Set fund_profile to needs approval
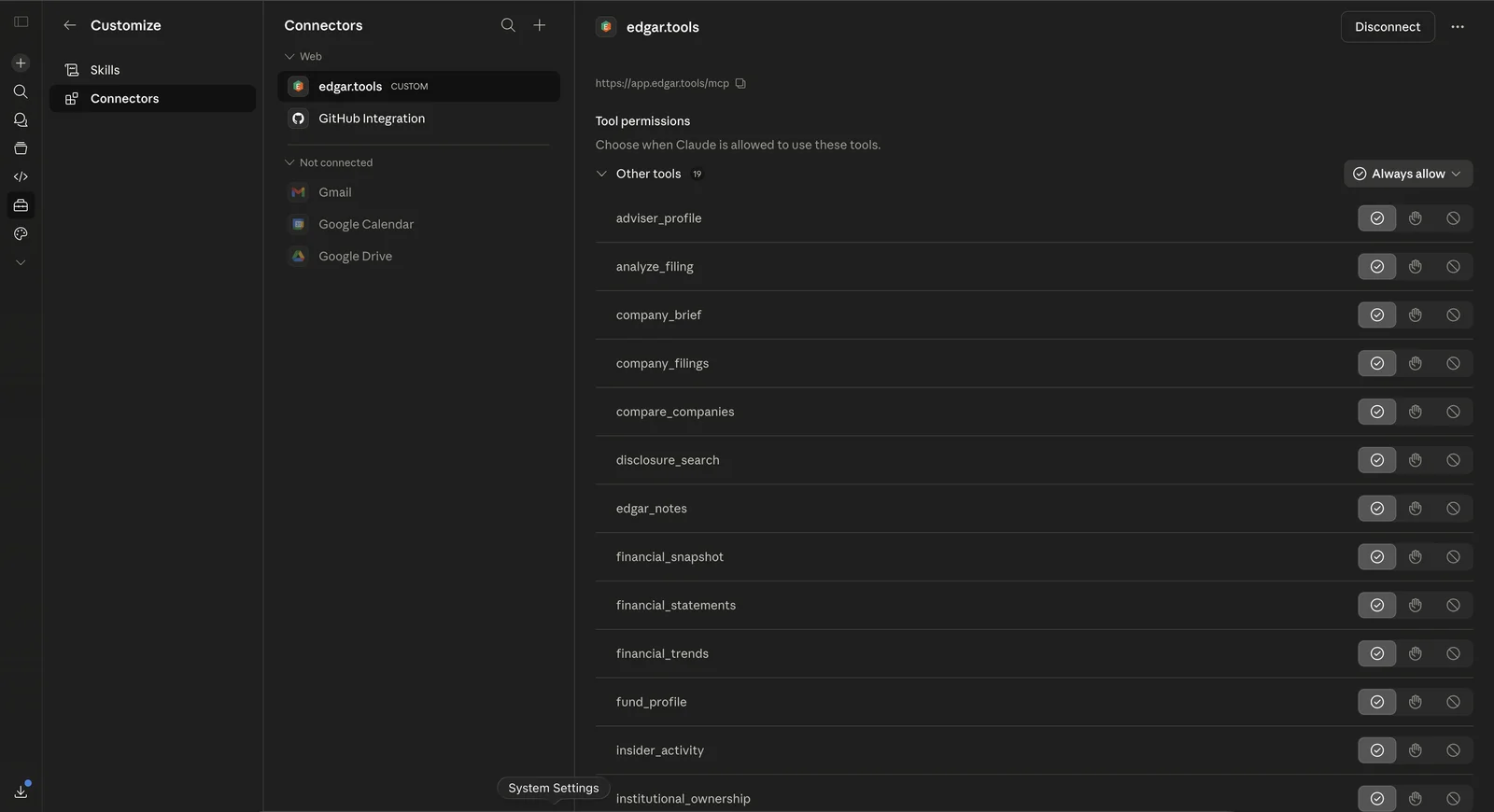 point(1416,702)
